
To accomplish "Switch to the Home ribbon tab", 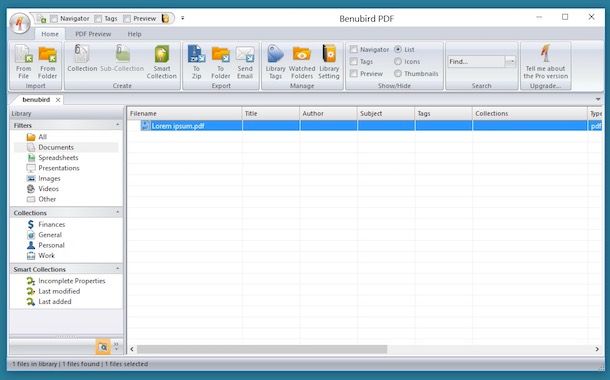I will [x=50, y=34].
